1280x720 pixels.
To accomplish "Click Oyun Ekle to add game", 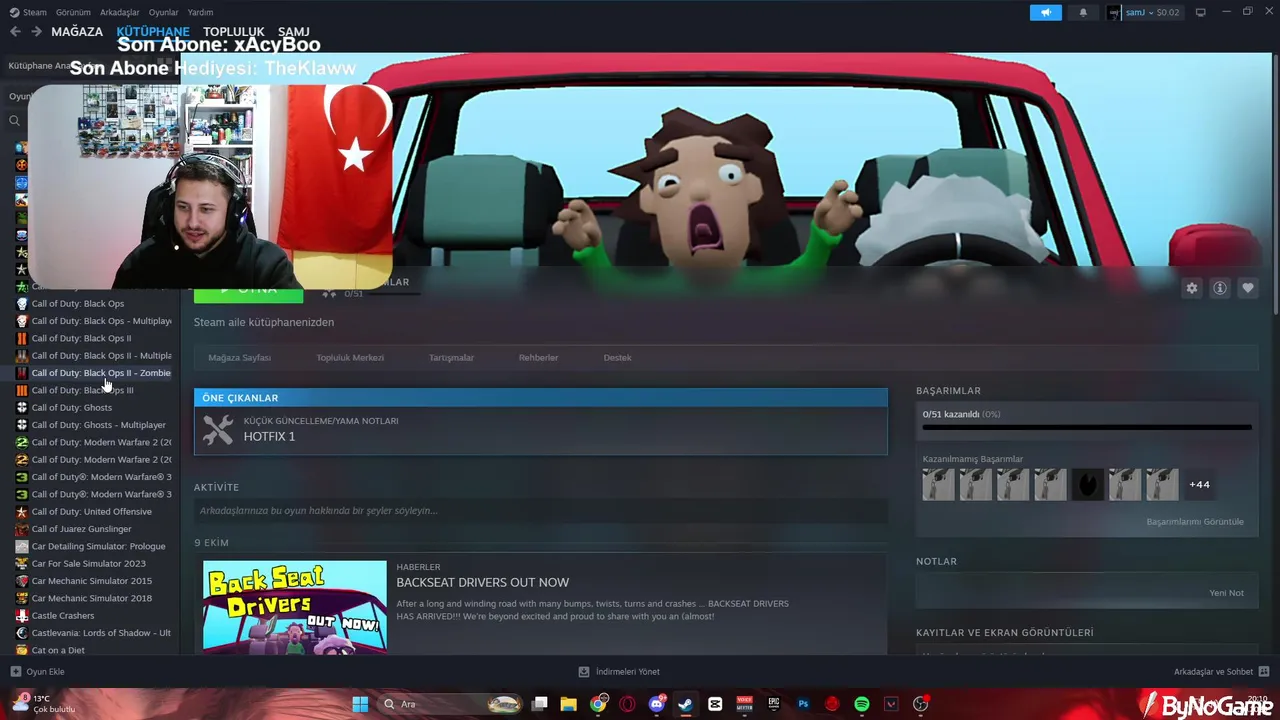I will click(x=38, y=672).
